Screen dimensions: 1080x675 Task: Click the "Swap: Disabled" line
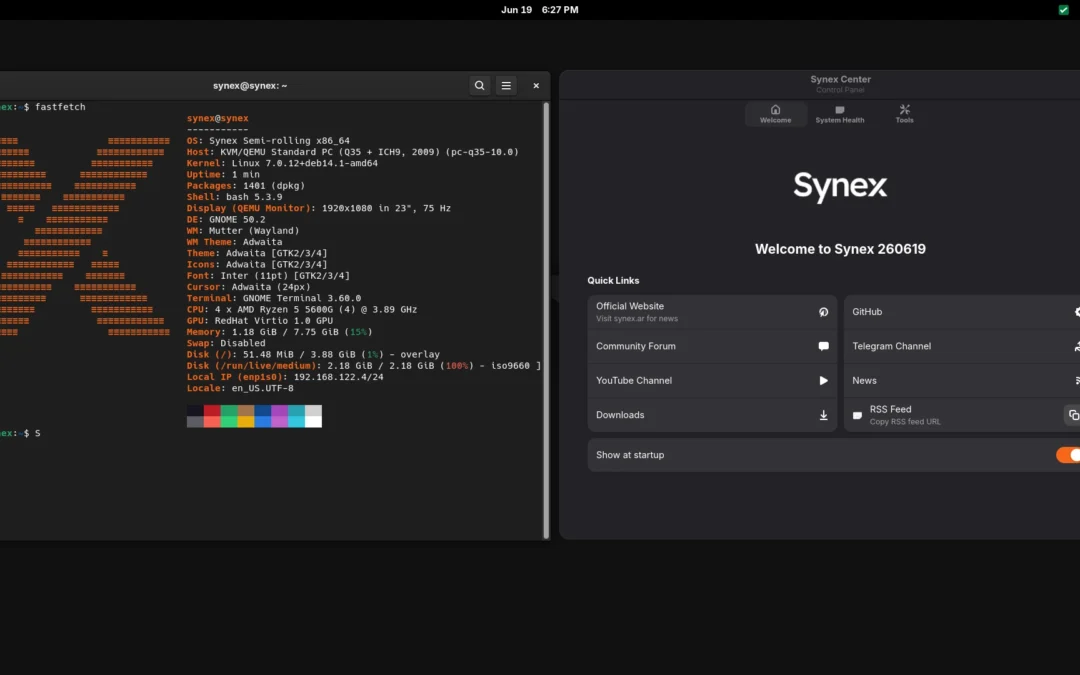(x=226, y=343)
